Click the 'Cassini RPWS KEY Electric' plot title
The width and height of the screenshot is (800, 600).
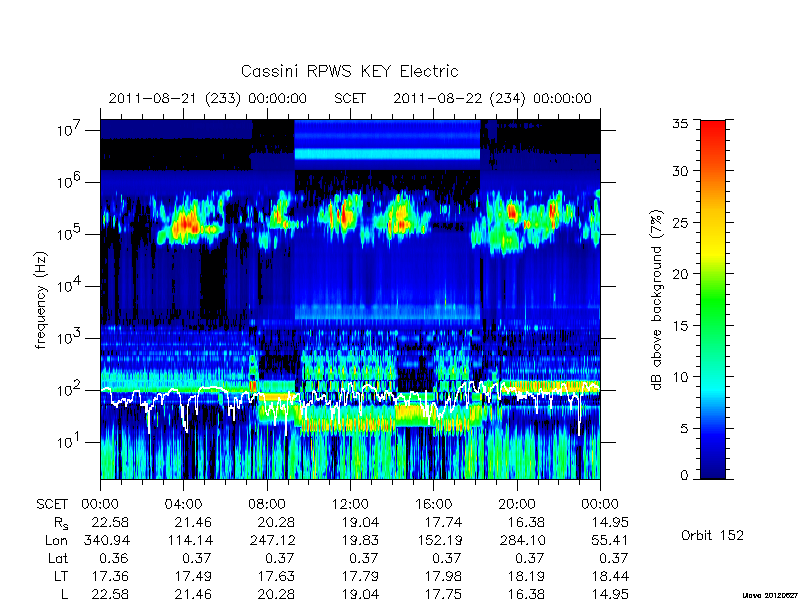click(x=349, y=71)
